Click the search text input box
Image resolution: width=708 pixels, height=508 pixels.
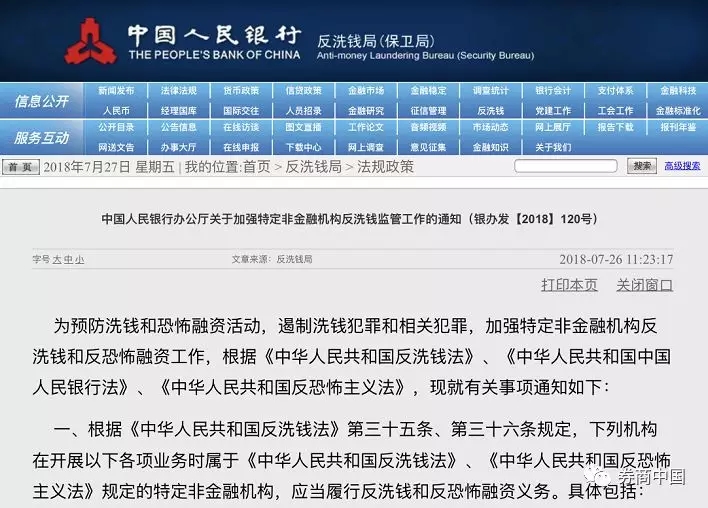coord(566,166)
